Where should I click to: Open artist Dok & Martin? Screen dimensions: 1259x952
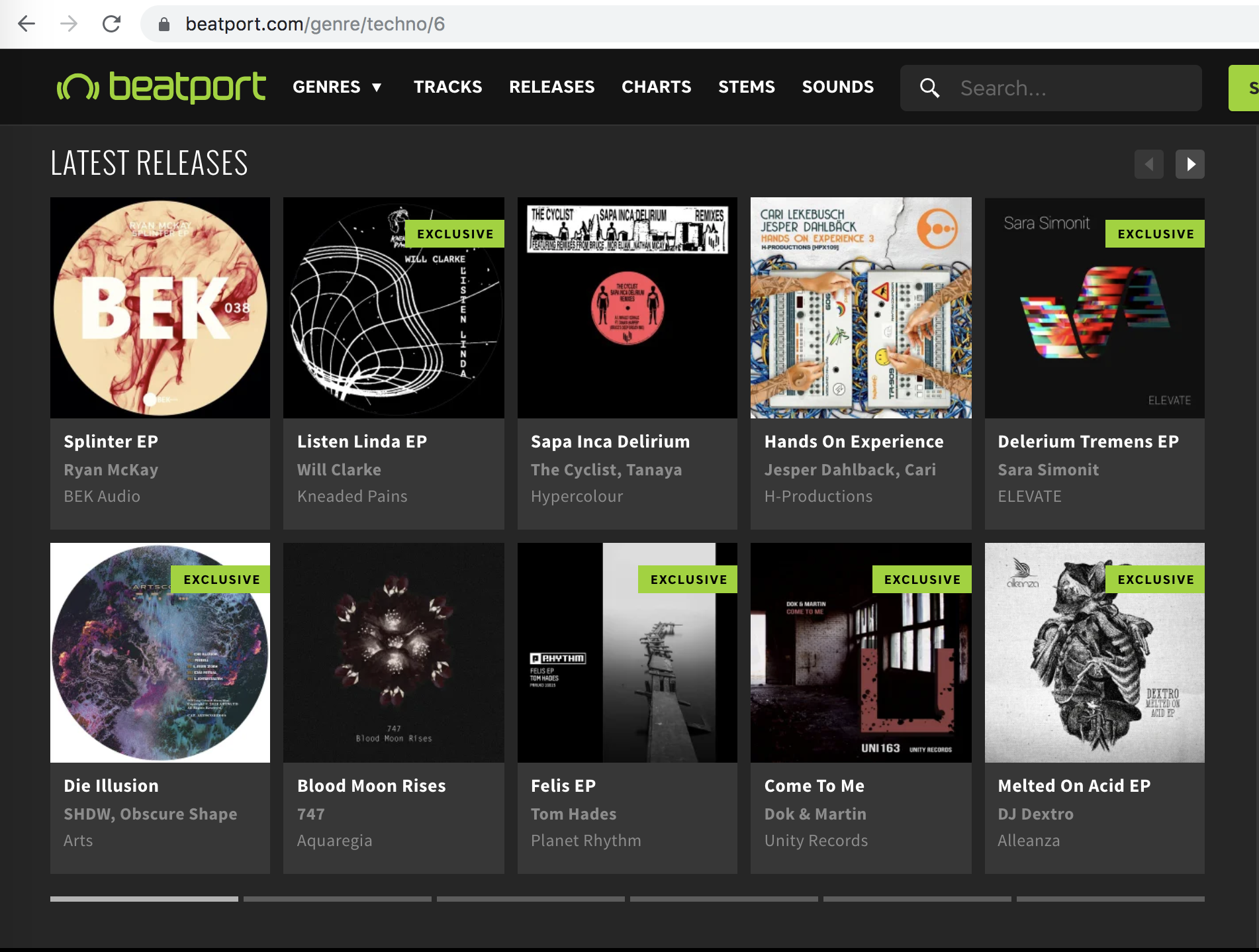(x=816, y=814)
